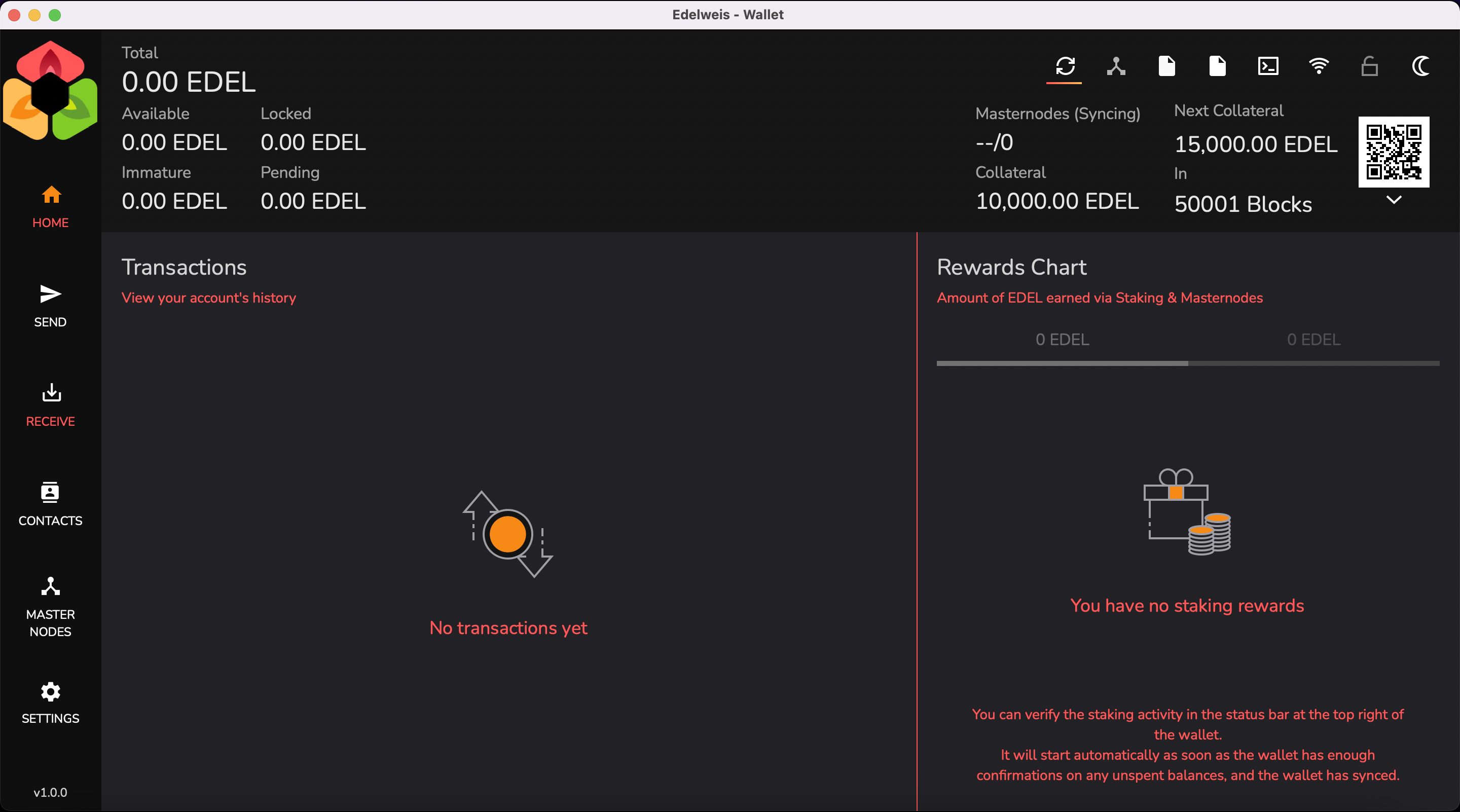Click the sync status icon in top bar
The width and height of the screenshot is (1460, 812).
[x=1065, y=66]
